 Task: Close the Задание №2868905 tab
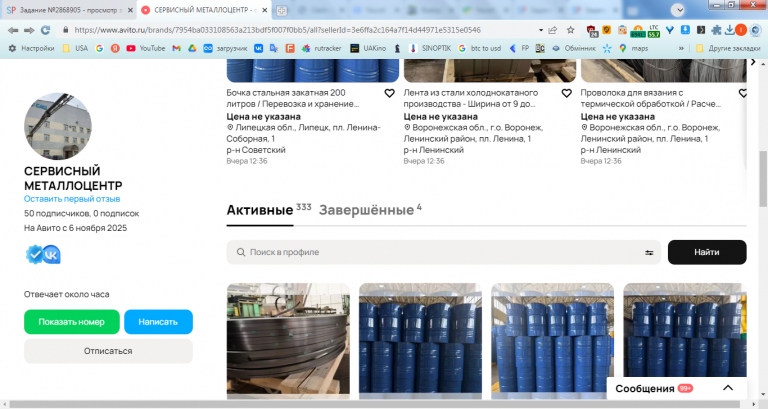(130, 10)
